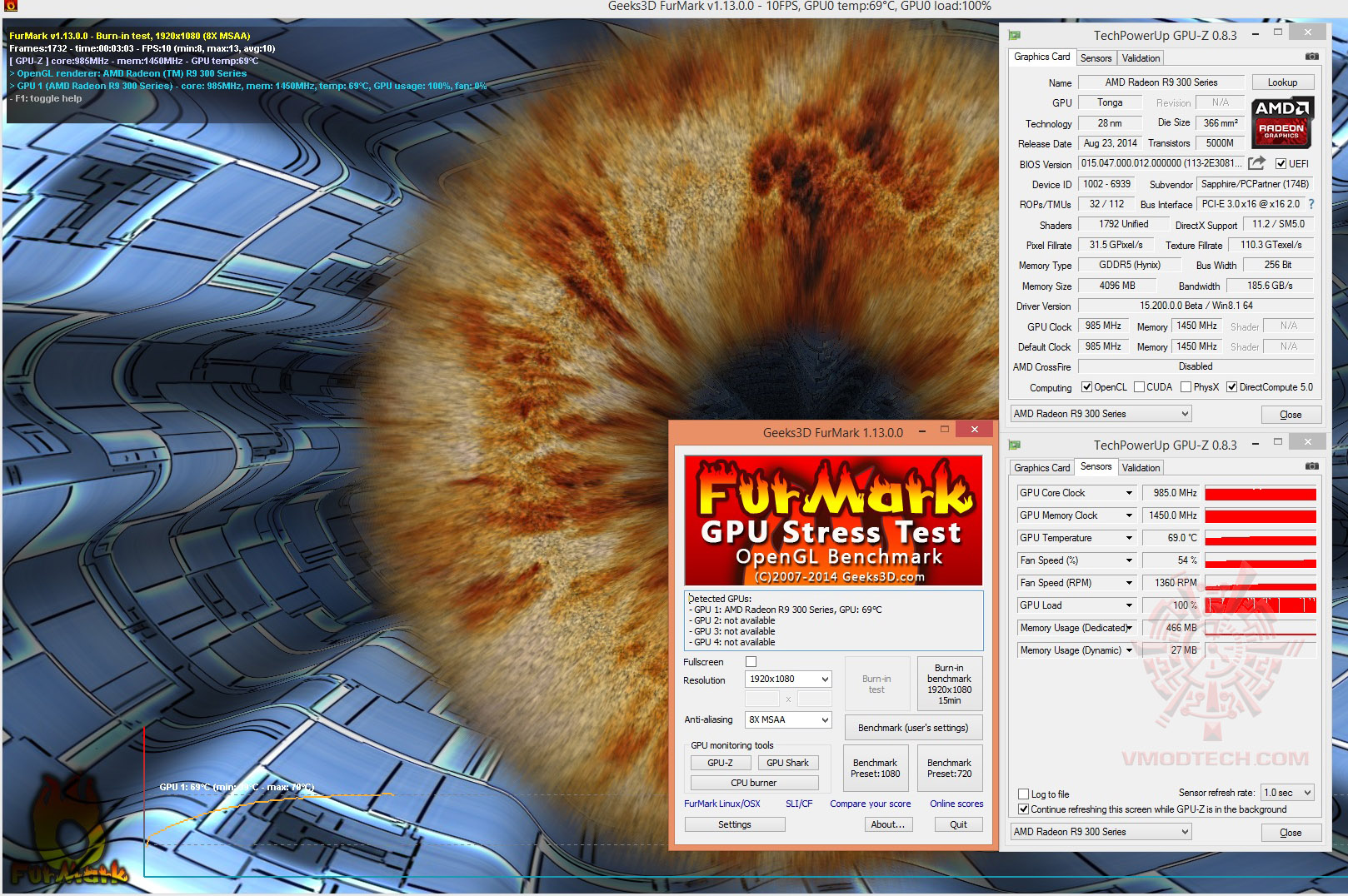Run the Benchmark Preset:720
This screenshot has width=1348, height=896.
(x=949, y=768)
